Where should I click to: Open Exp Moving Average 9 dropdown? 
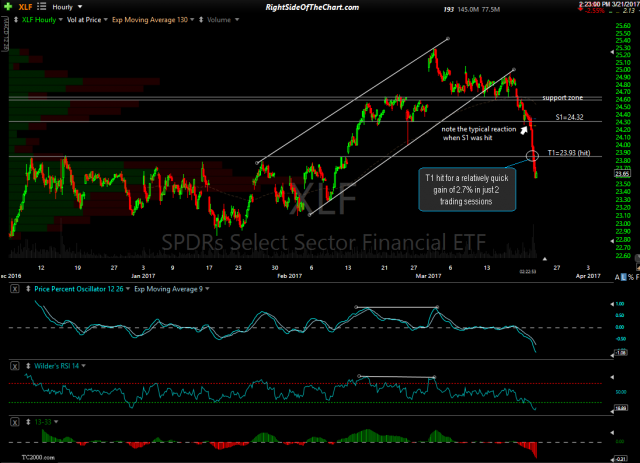(x=207, y=289)
